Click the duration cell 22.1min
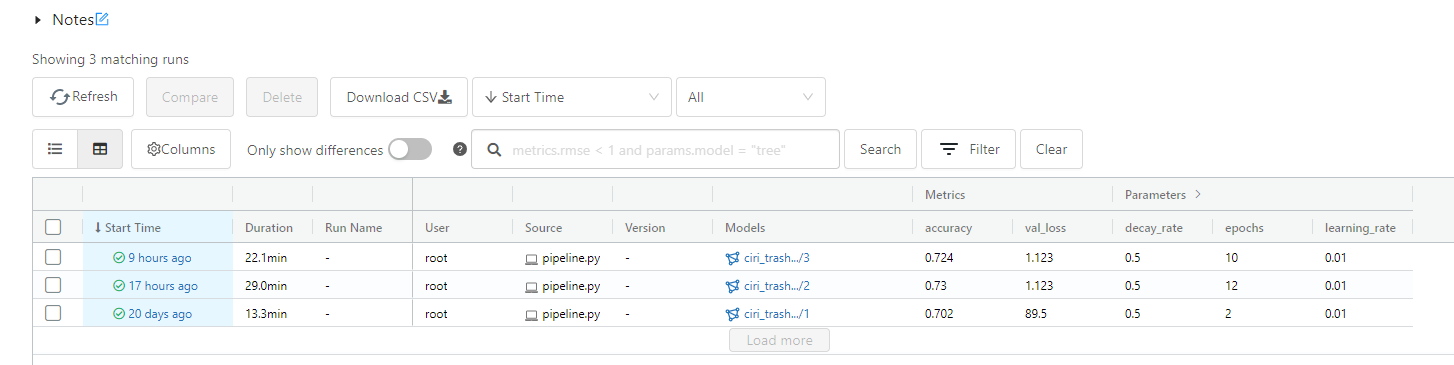This screenshot has height=365, width=1454. (266, 258)
